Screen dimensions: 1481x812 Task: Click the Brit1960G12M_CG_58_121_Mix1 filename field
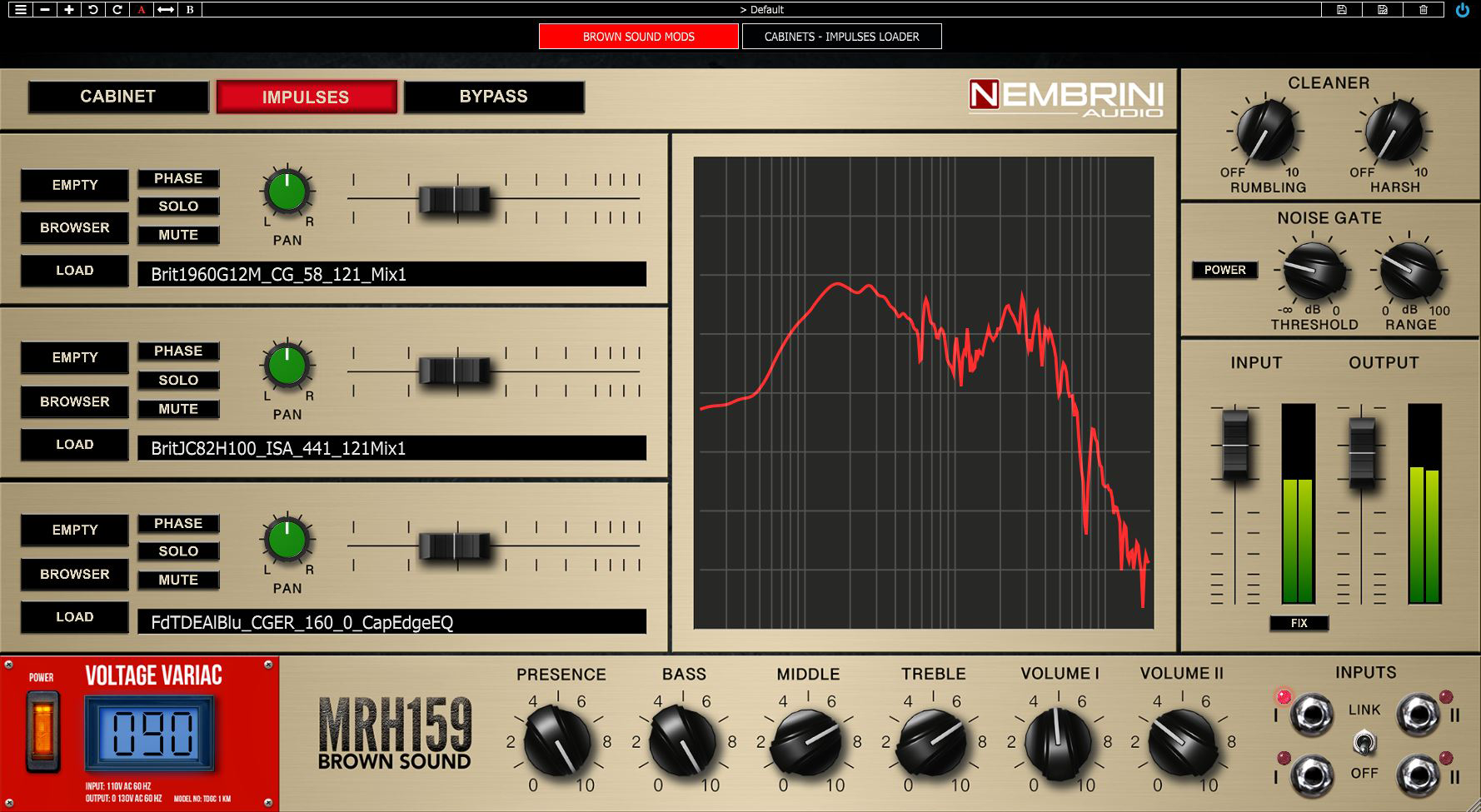tap(391, 274)
